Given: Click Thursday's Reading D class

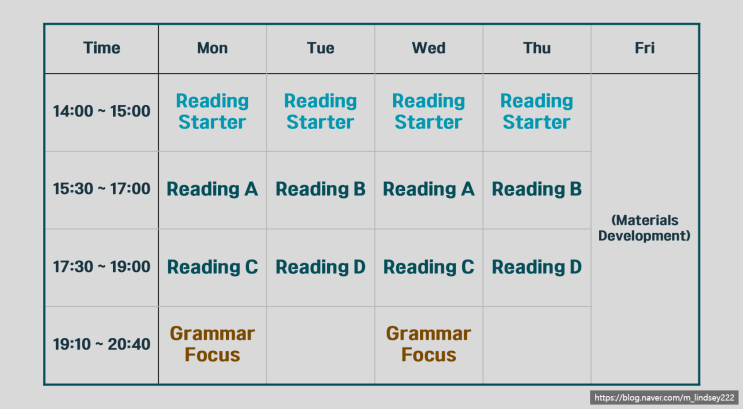Looking at the screenshot, I should pyautogui.click(x=536, y=267).
